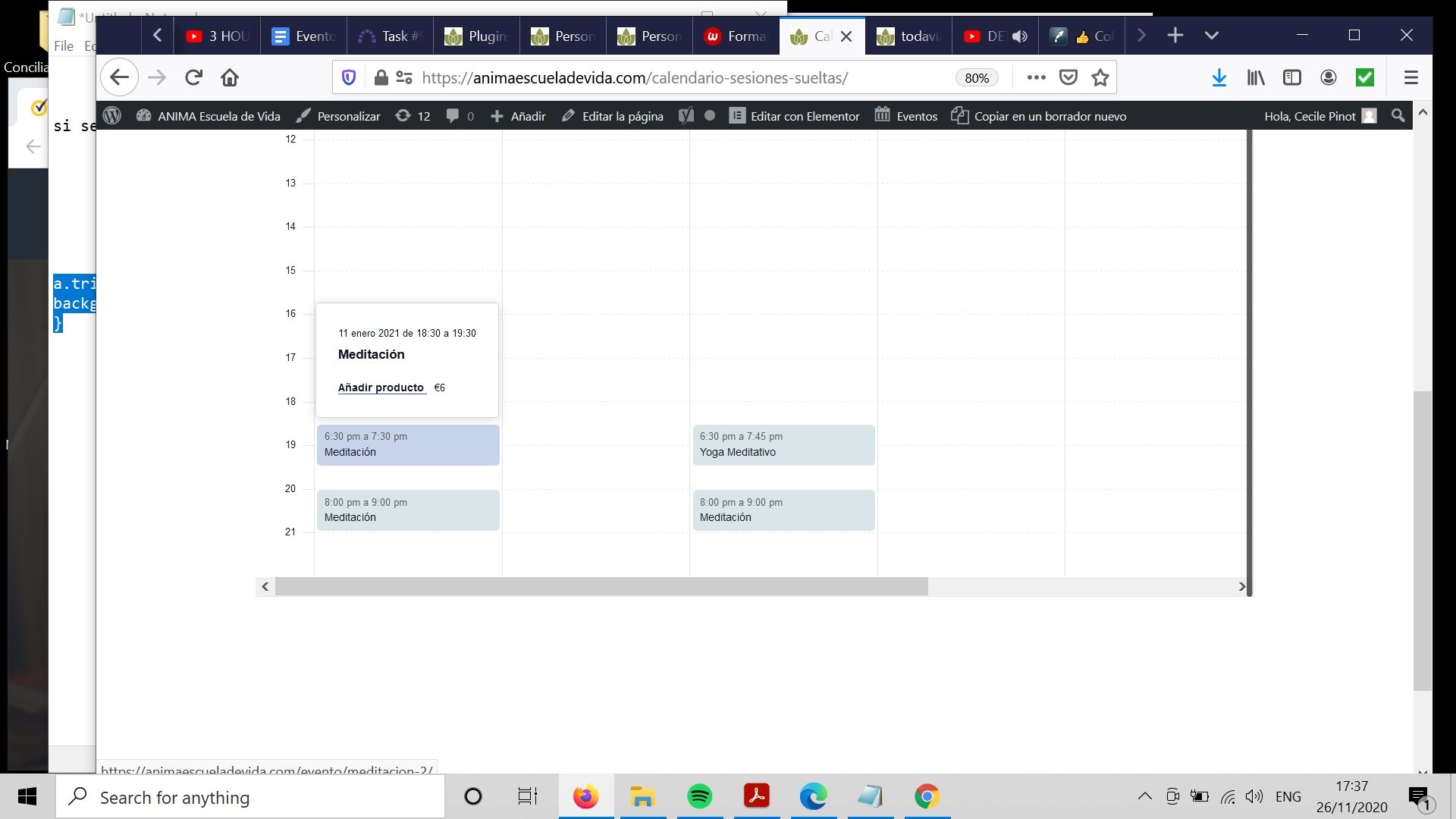Open Firefox downloads panel
1456x819 pixels.
[1219, 77]
